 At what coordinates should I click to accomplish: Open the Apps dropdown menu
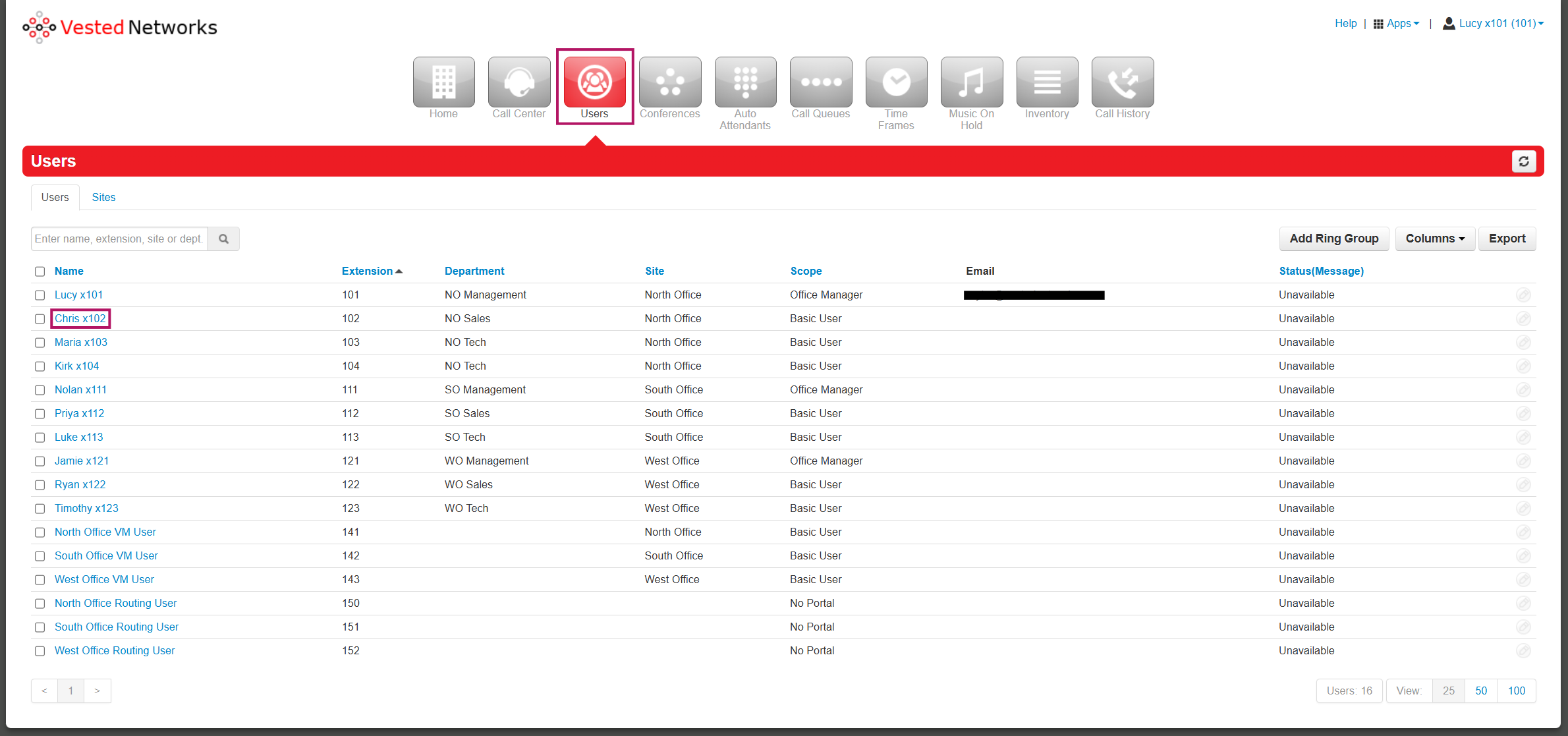coord(1397,24)
